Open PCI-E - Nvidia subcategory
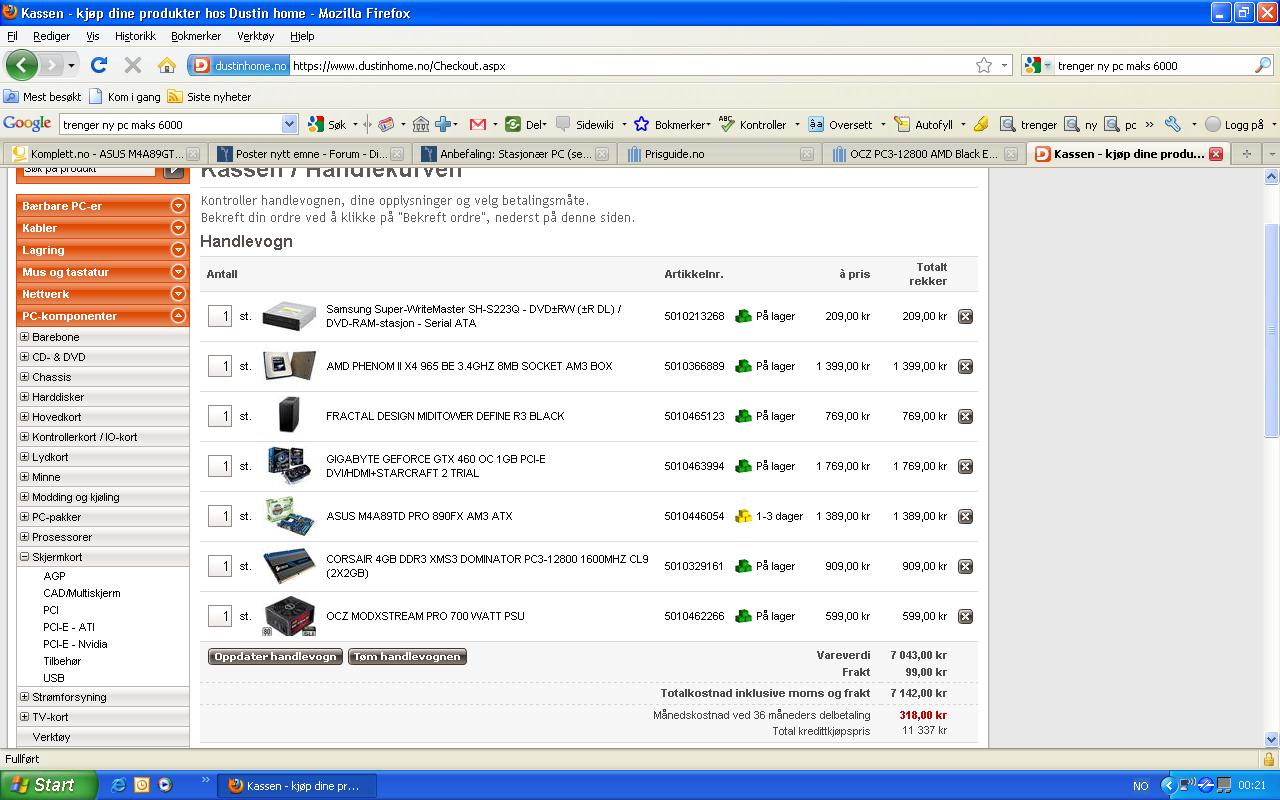1280x800 pixels. click(75, 644)
